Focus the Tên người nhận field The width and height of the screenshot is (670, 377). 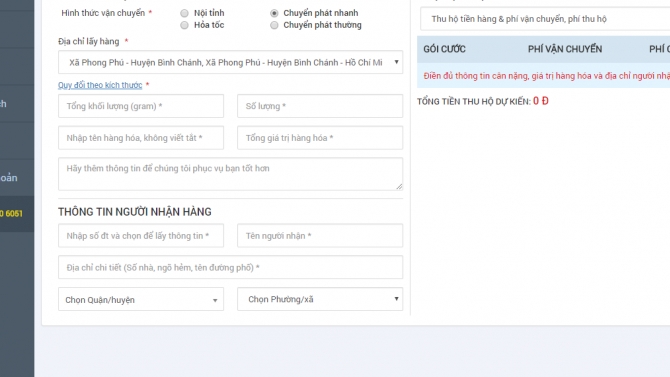coord(320,236)
